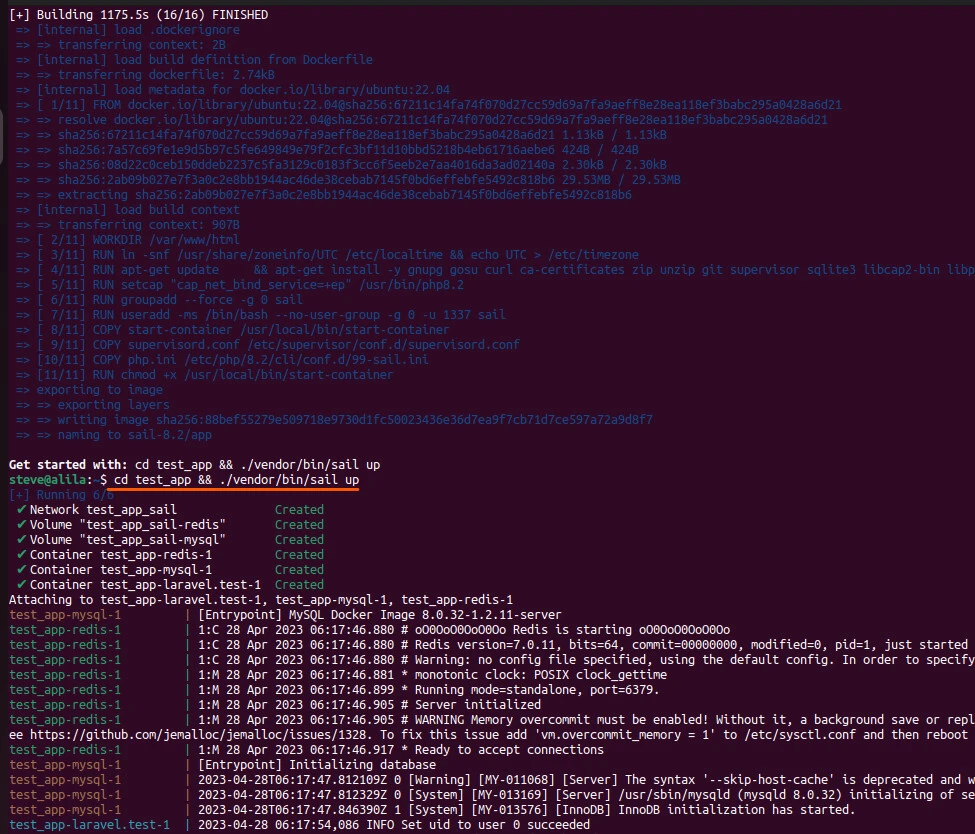Click the "Attaching to" containers line
This screenshot has height=834, width=975.
pos(260,600)
